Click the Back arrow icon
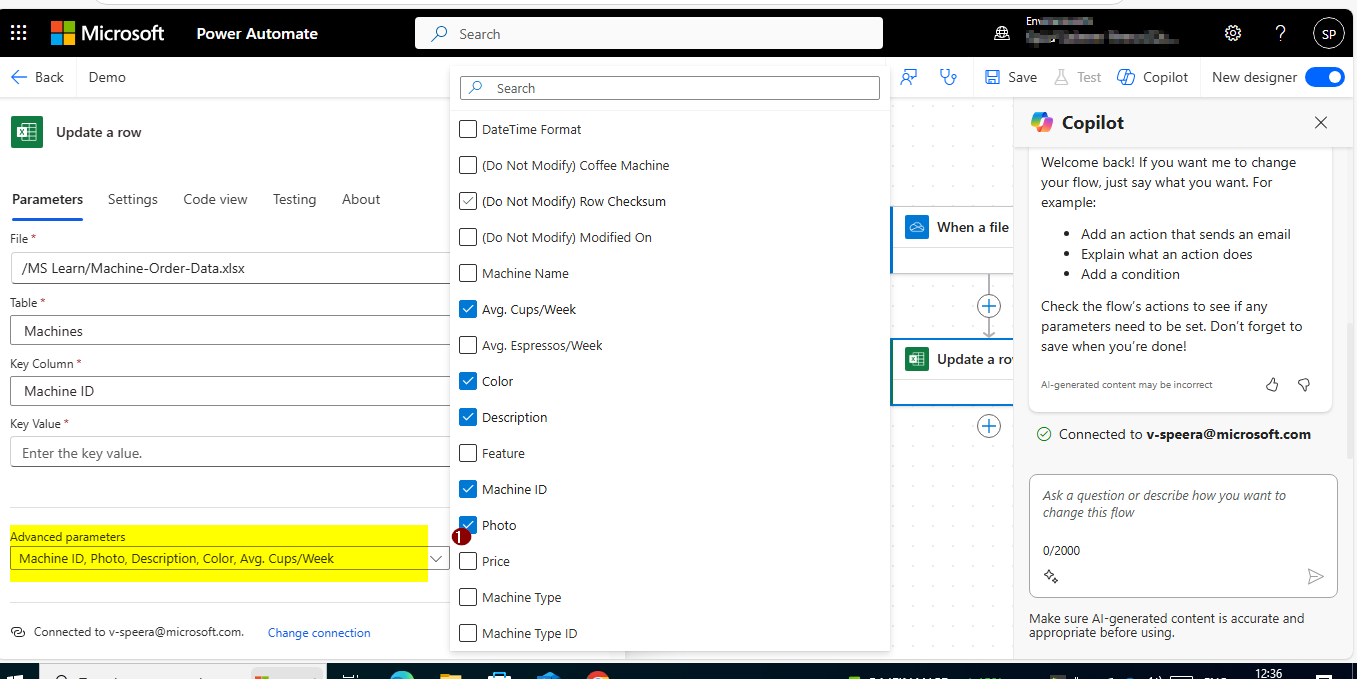 19,77
